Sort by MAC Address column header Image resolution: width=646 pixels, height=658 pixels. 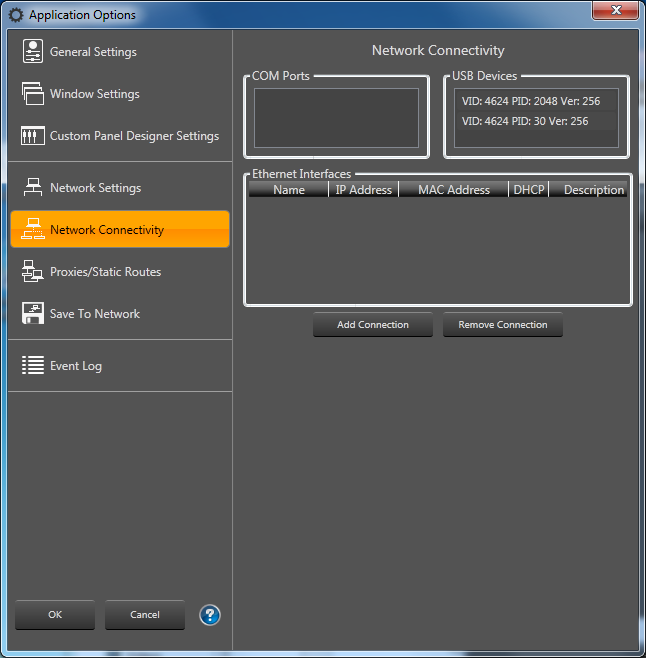pos(454,190)
